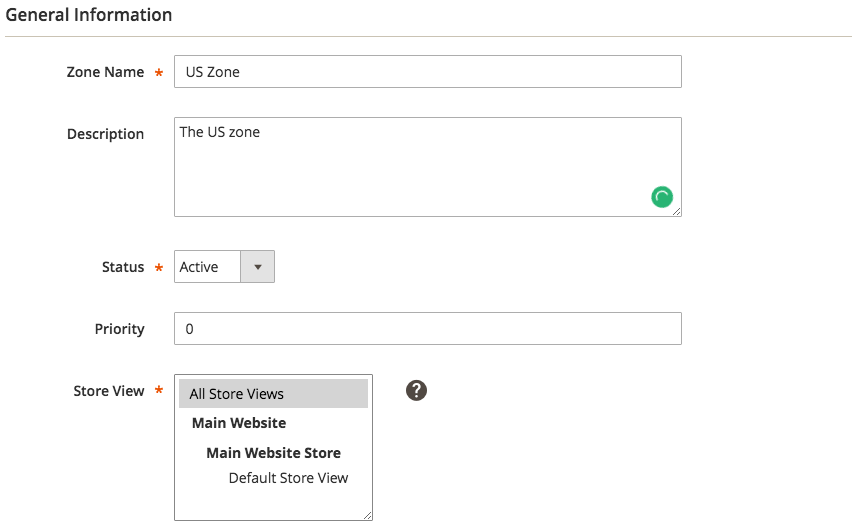The width and height of the screenshot is (864, 529).
Task: Click the green Grammarly icon in Description
Action: (x=662, y=197)
